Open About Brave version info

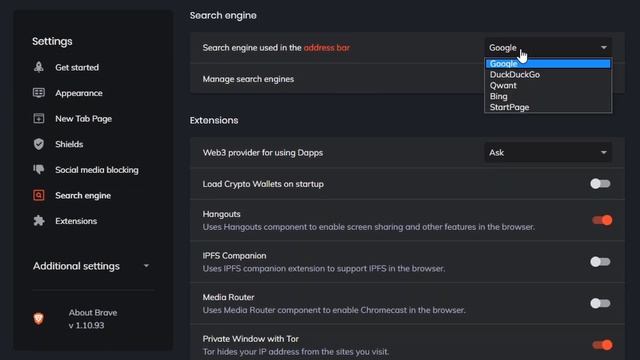[93, 319]
